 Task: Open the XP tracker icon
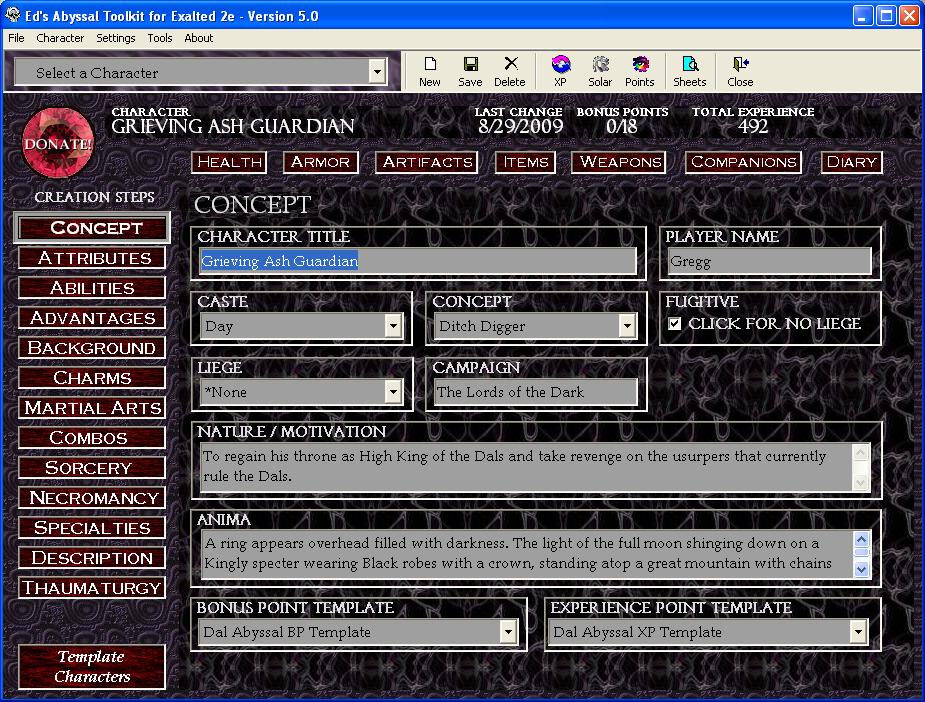560,70
